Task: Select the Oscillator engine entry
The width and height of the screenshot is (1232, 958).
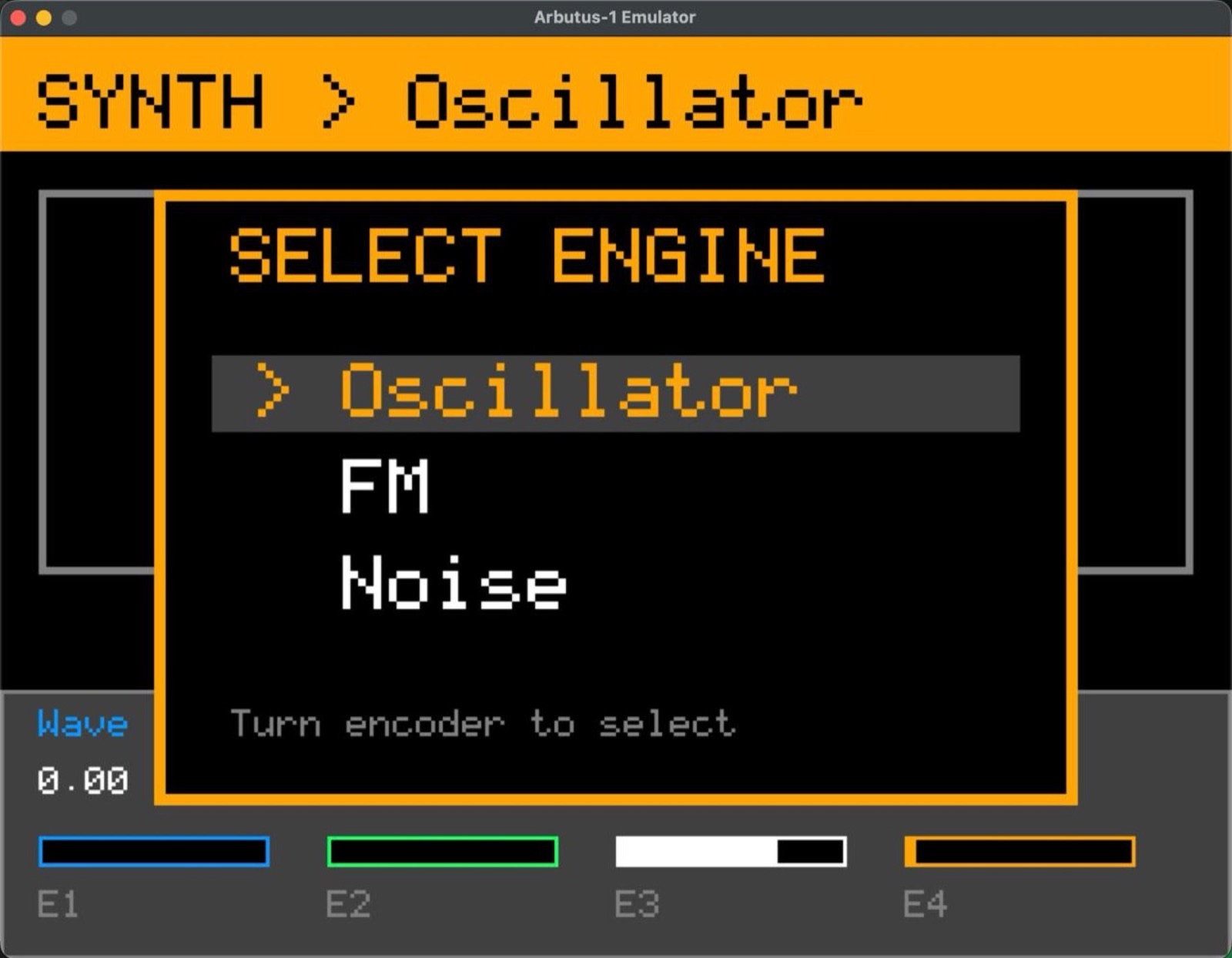Action: (615, 394)
